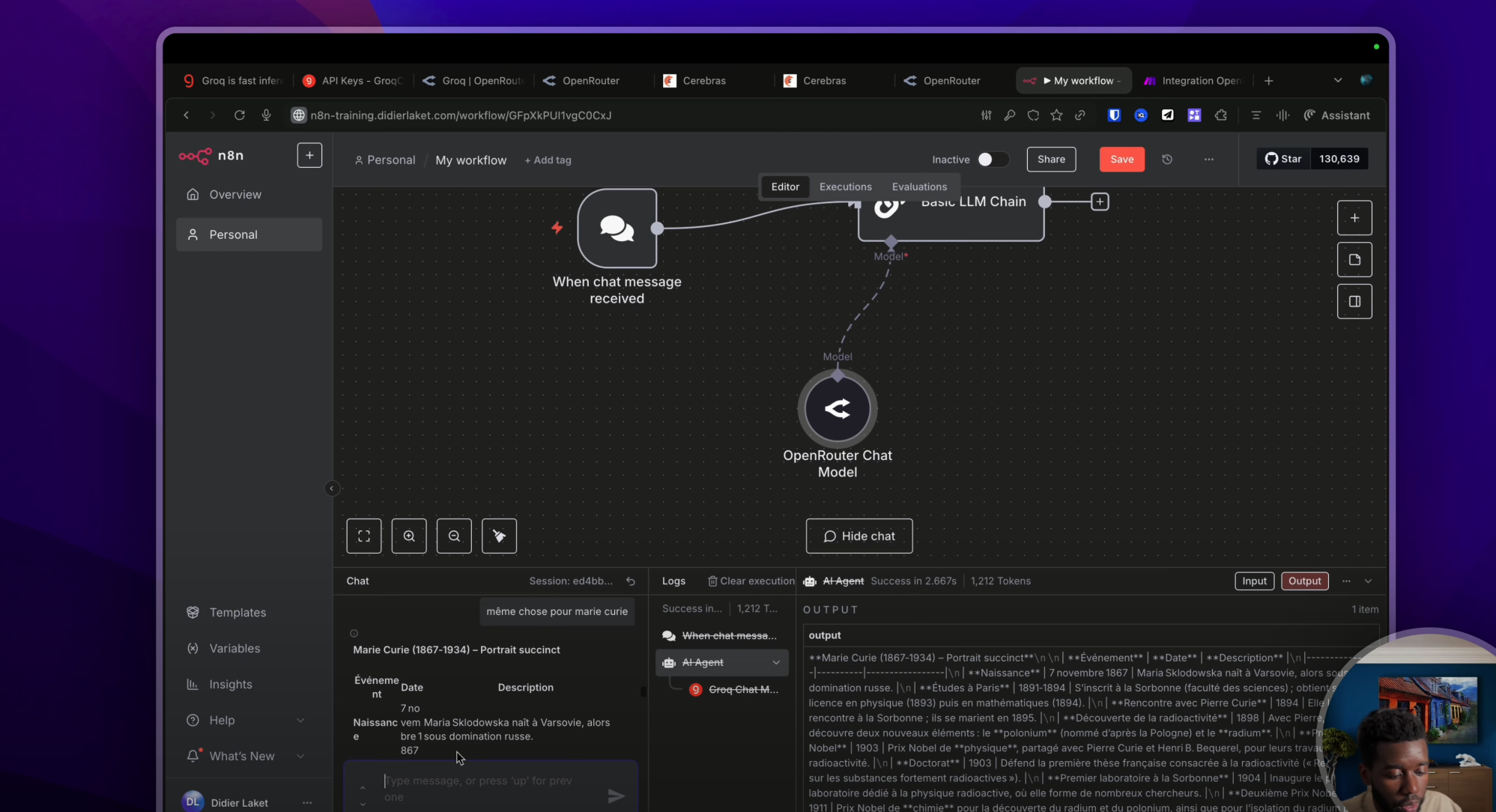
Task: Tidy up workflow nodes
Action: [x=499, y=536]
